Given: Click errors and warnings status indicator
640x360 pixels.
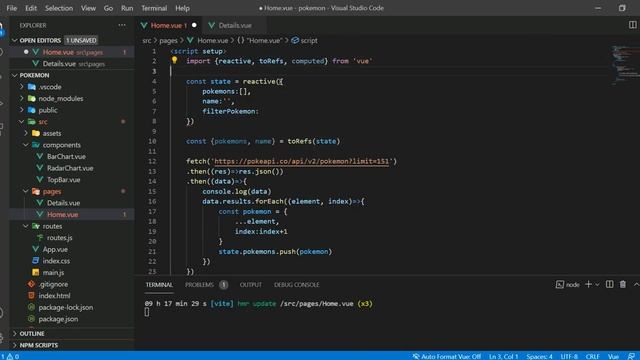Looking at the screenshot, I should pos(10,356).
